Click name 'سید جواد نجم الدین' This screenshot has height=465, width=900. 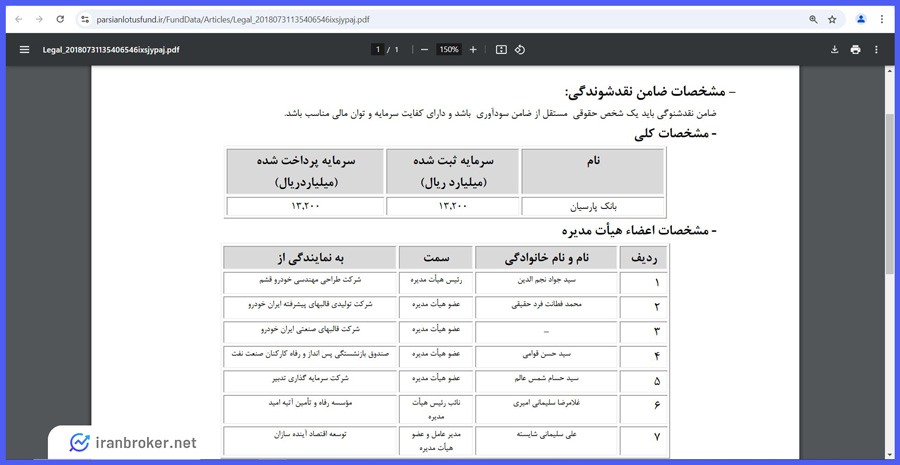[546, 280]
